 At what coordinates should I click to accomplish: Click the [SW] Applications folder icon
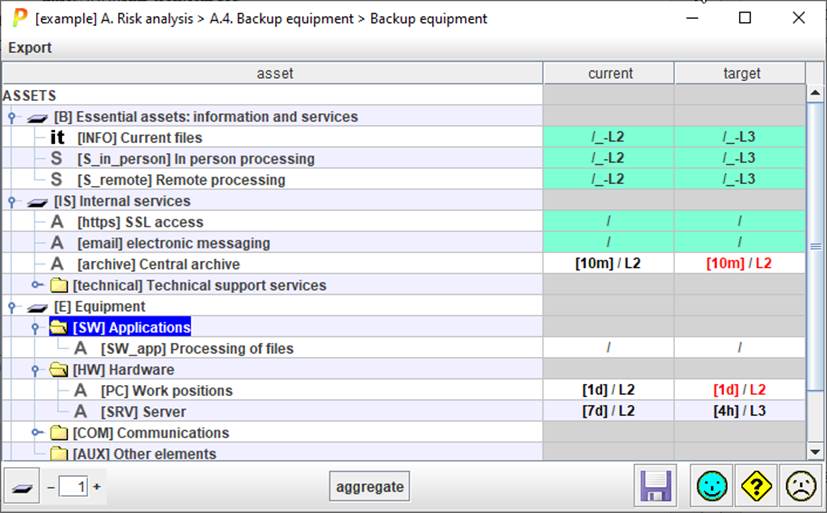coord(60,328)
